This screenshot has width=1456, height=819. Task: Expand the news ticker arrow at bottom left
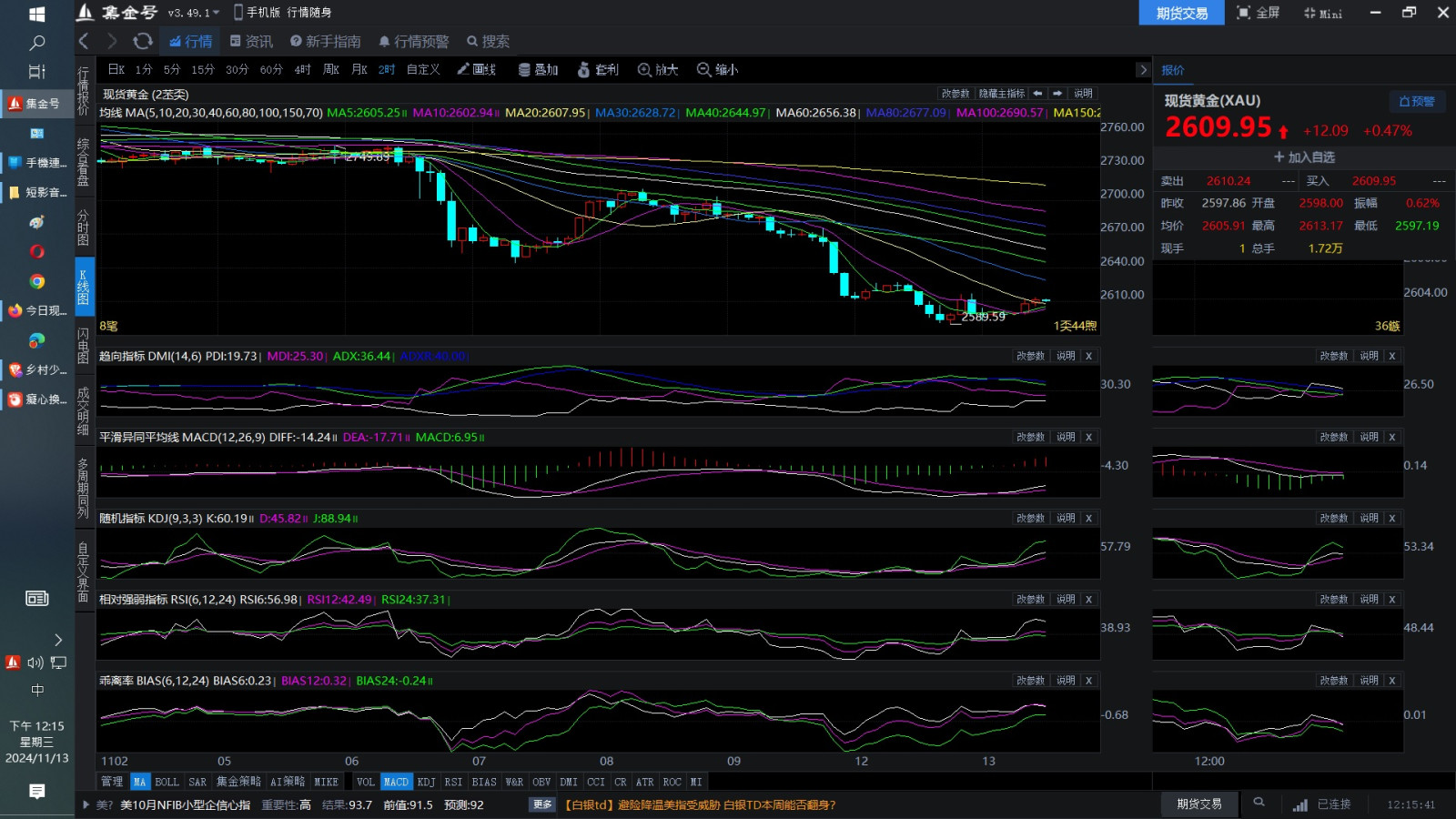coord(86,804)
